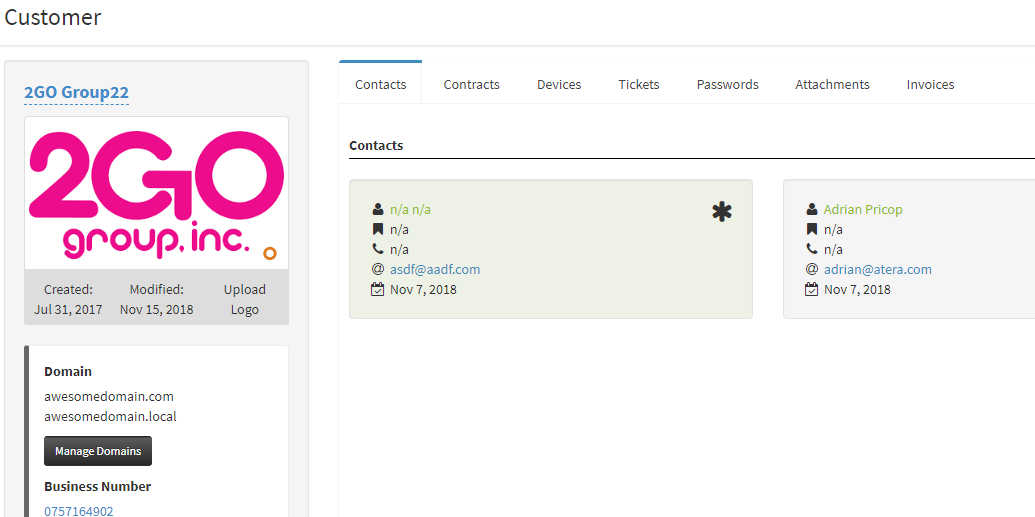This screenshot has width=1035, height=517.
Task: Click Nov 7, 2018 in asdf@aadf.com card
Action: [423, 289]
